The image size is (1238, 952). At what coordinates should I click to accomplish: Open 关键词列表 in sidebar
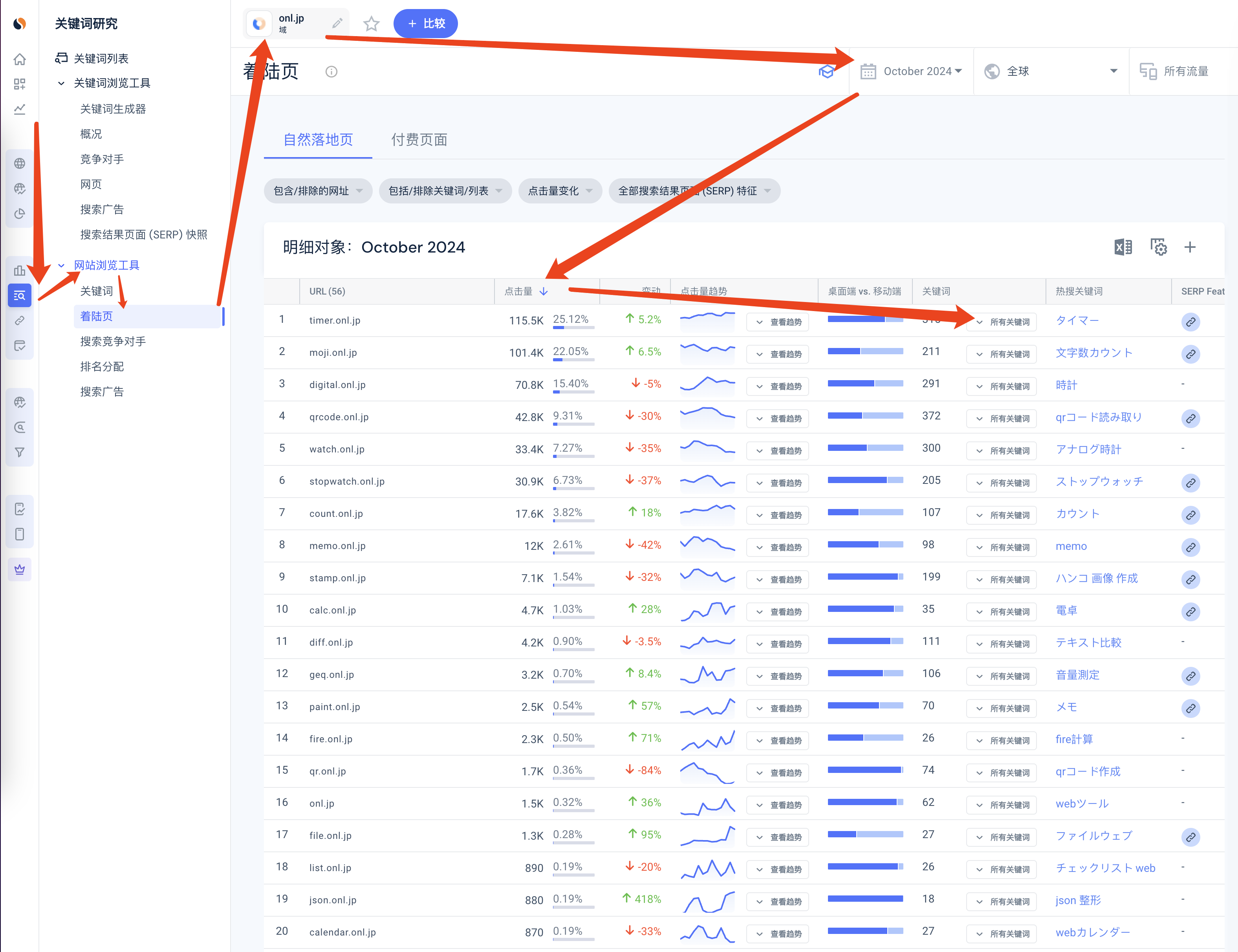pos(101,59)
